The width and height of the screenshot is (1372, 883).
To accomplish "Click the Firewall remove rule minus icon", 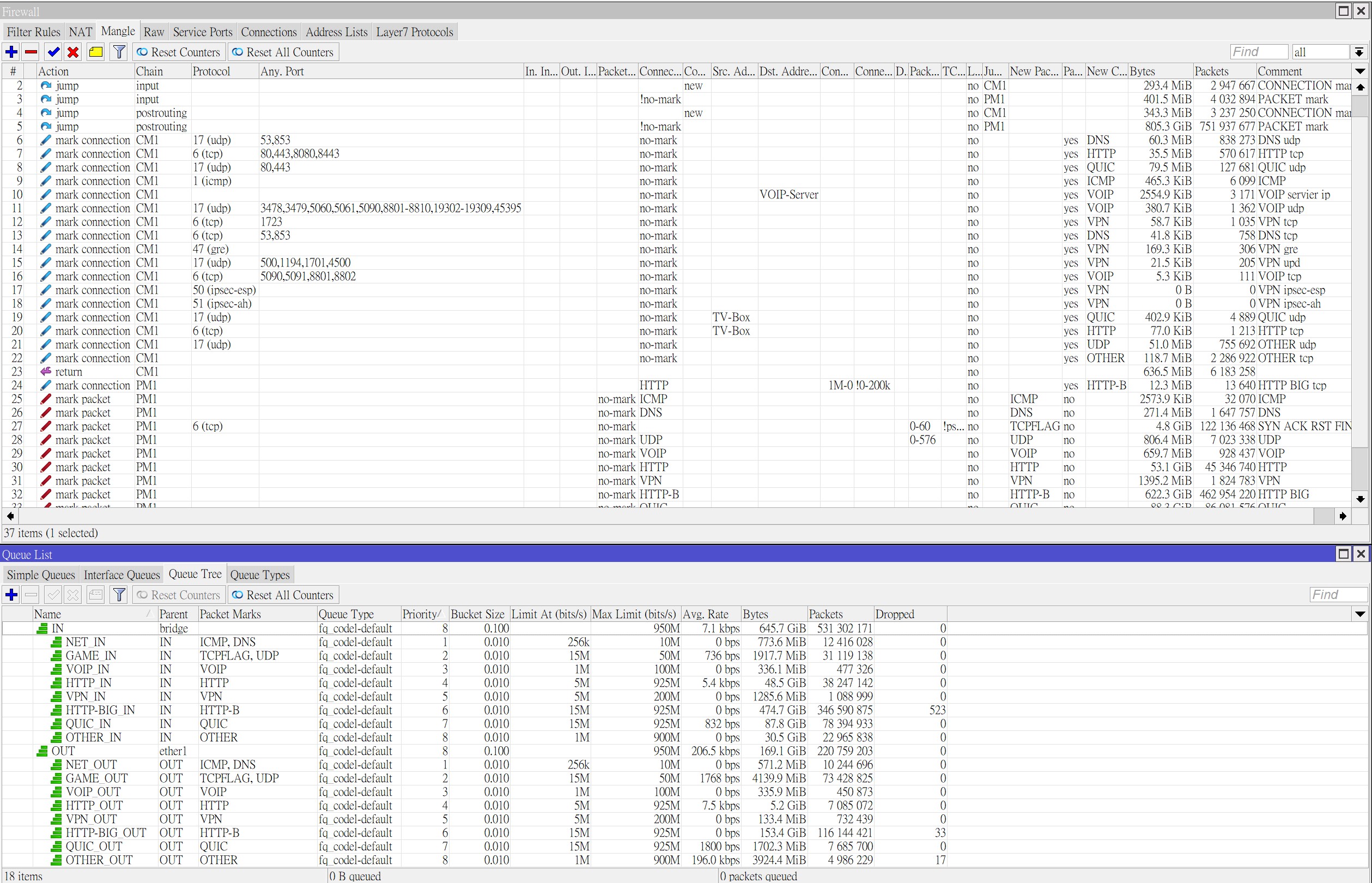I will tap(32, 52).
